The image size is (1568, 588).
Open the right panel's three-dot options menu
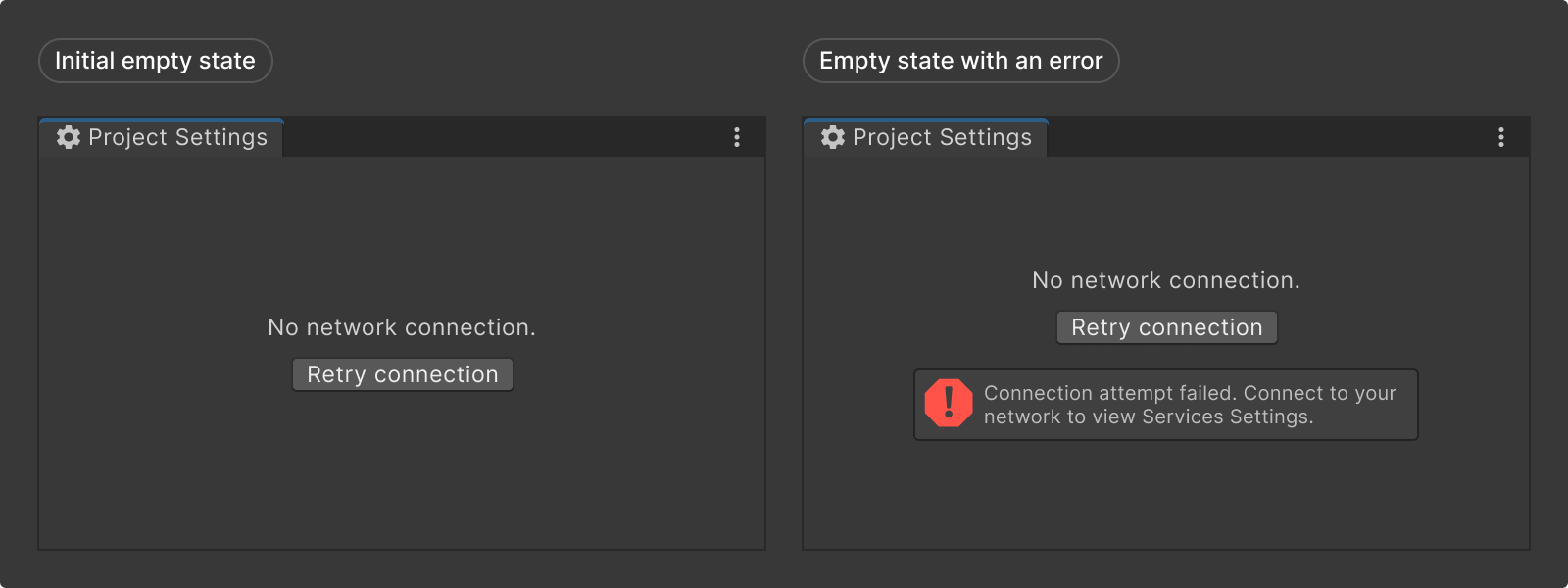click(1501, 137)
